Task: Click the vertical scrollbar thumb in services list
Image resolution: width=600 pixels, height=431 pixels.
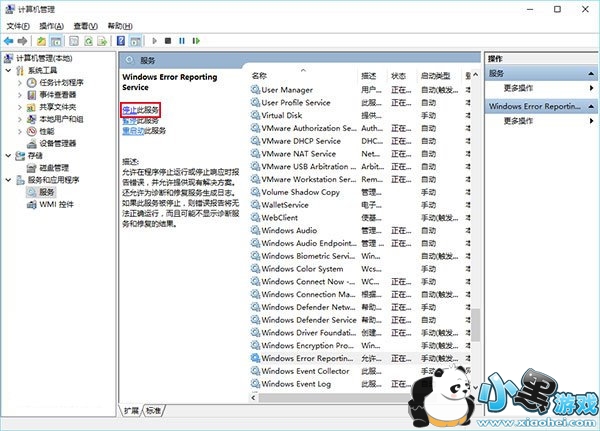Action: point(476,325)
